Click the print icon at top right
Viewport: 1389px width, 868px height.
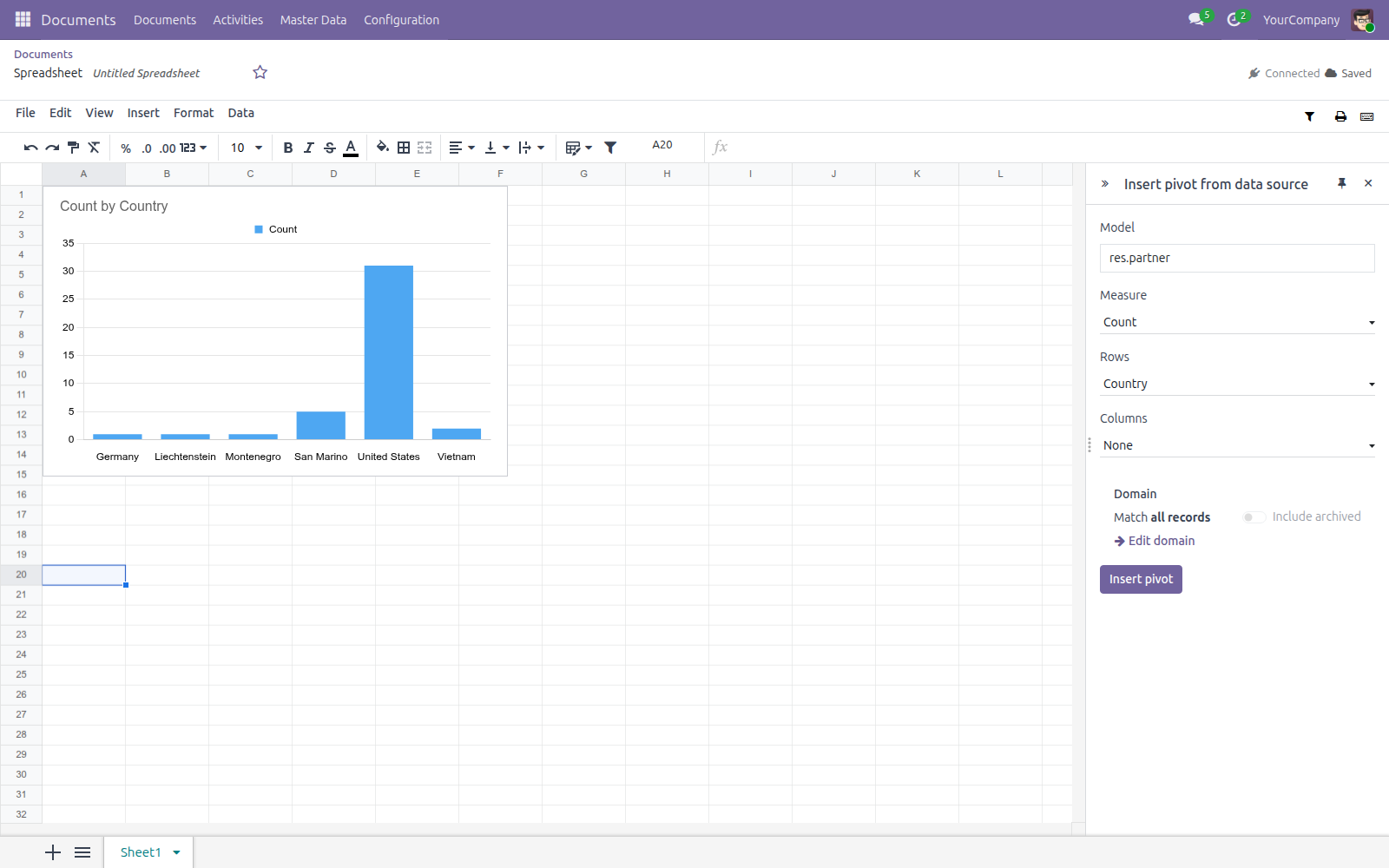click(x=1340, y=116)
